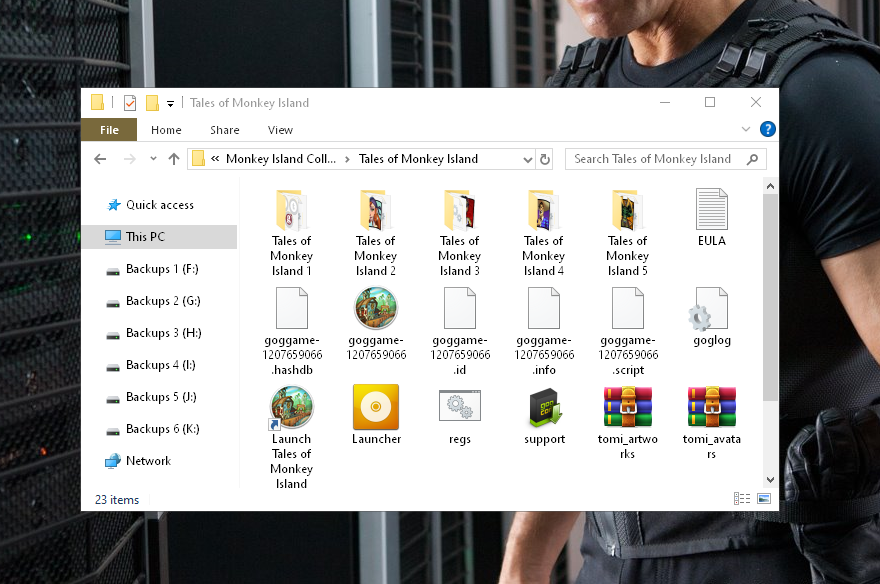Select the goglog file with gear icon

click(x=712, y=317)
